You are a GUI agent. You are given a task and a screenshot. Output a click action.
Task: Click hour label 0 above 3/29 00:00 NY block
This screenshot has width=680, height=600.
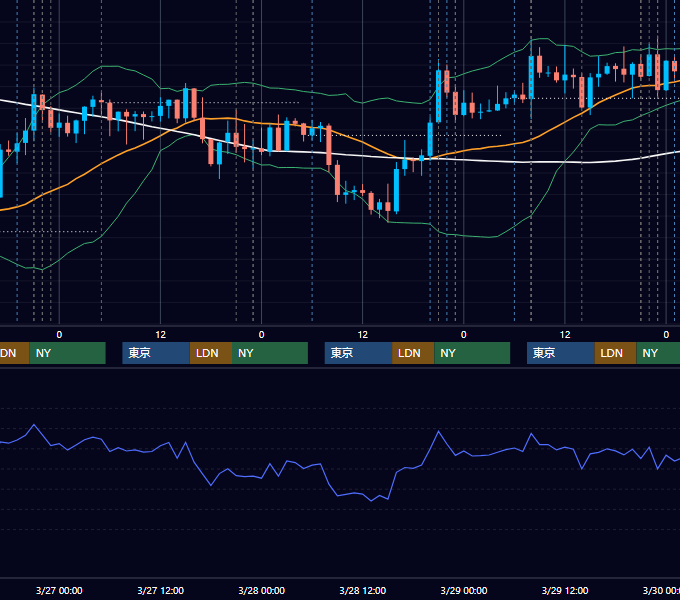(x=464, y=335)
